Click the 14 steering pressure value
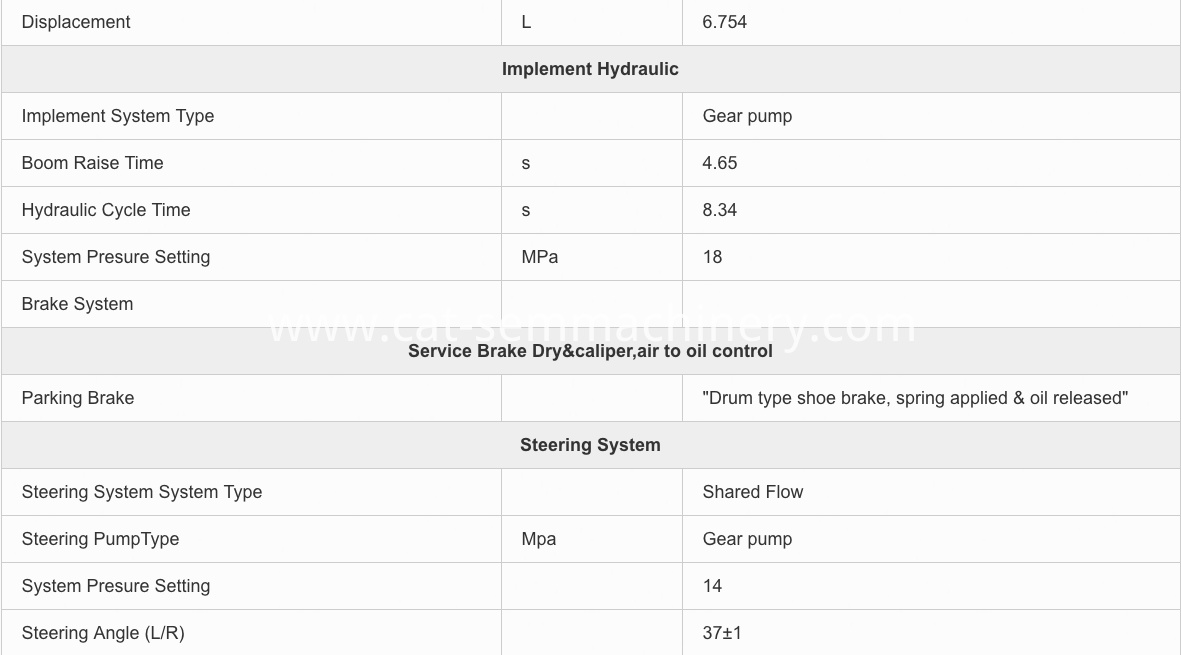The height and width of the screenshot is (655, 1181). click(x=713, y=586)
